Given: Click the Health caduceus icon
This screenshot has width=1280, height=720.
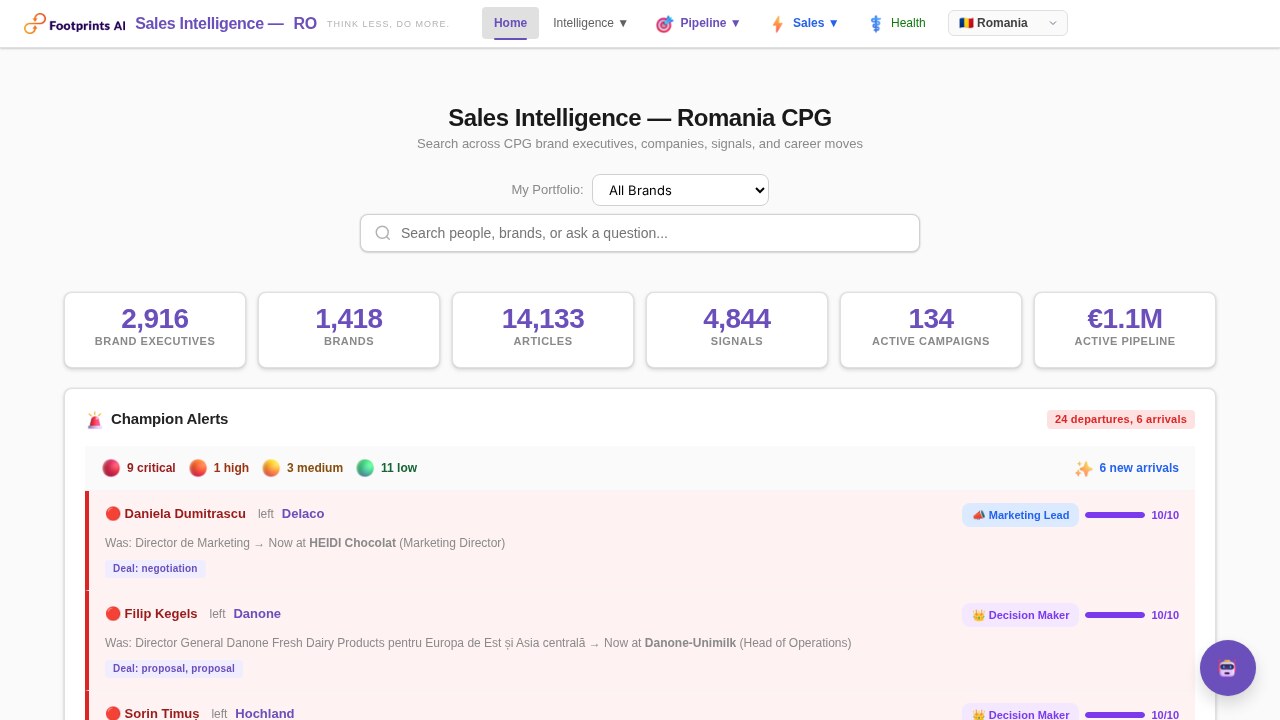Looking at the screenshot, I should (876, 24).
